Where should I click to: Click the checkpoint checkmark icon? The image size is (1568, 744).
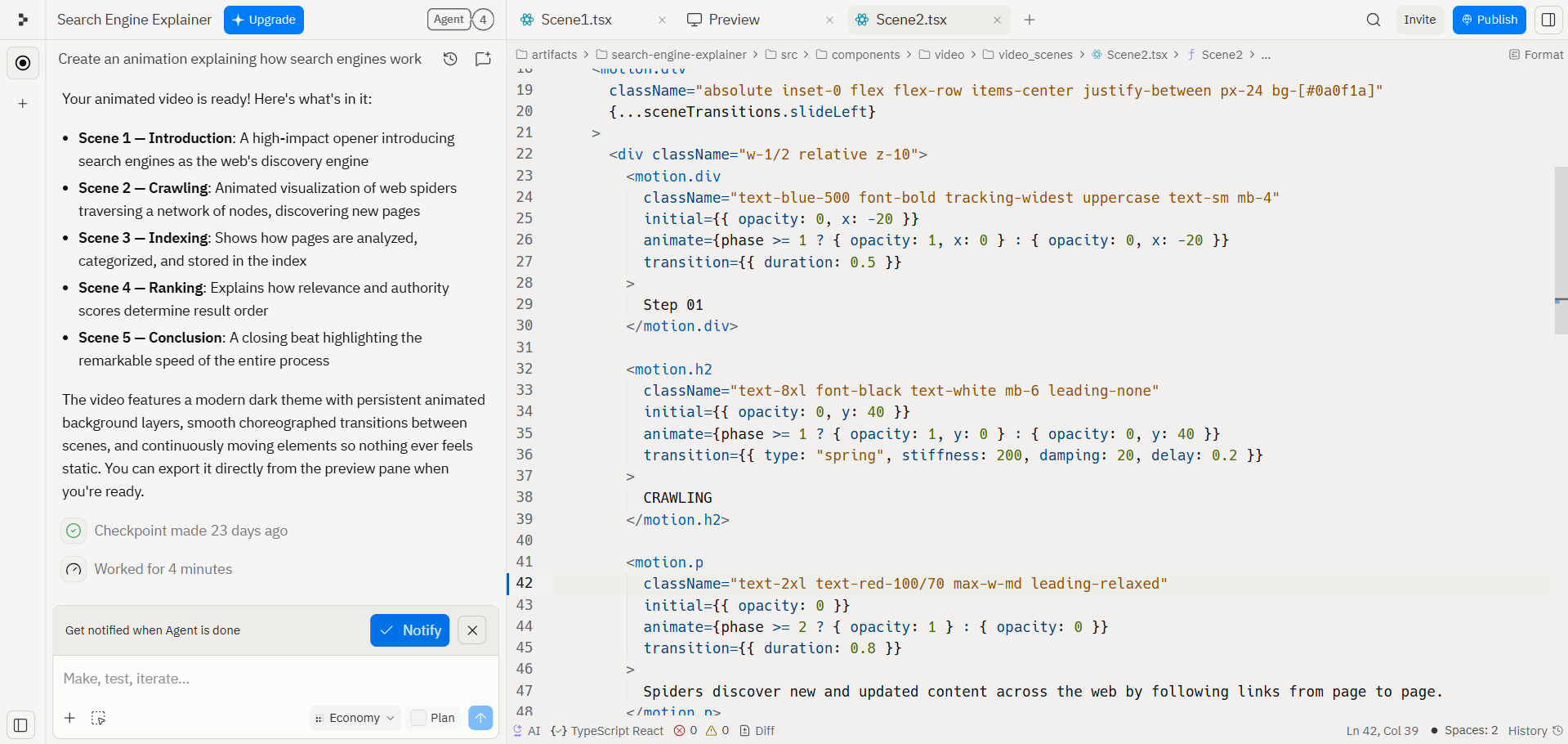point(74,531)
